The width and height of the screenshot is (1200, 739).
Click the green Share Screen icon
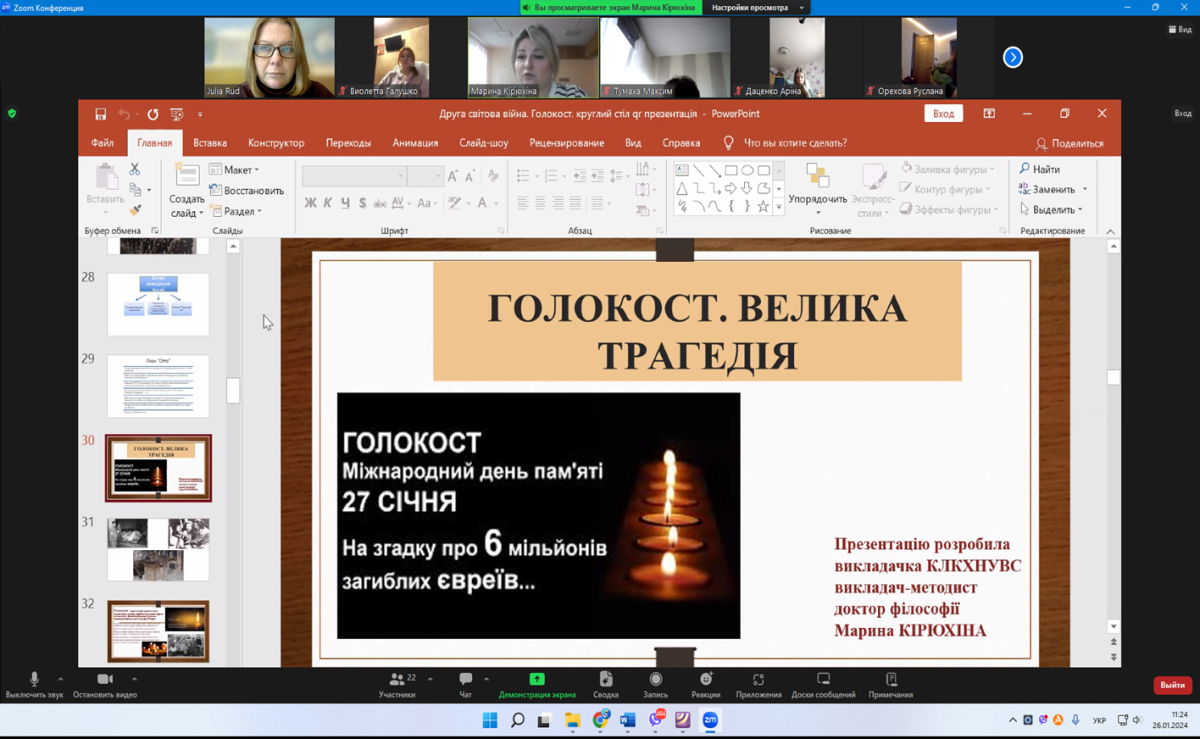coord(537,680)
